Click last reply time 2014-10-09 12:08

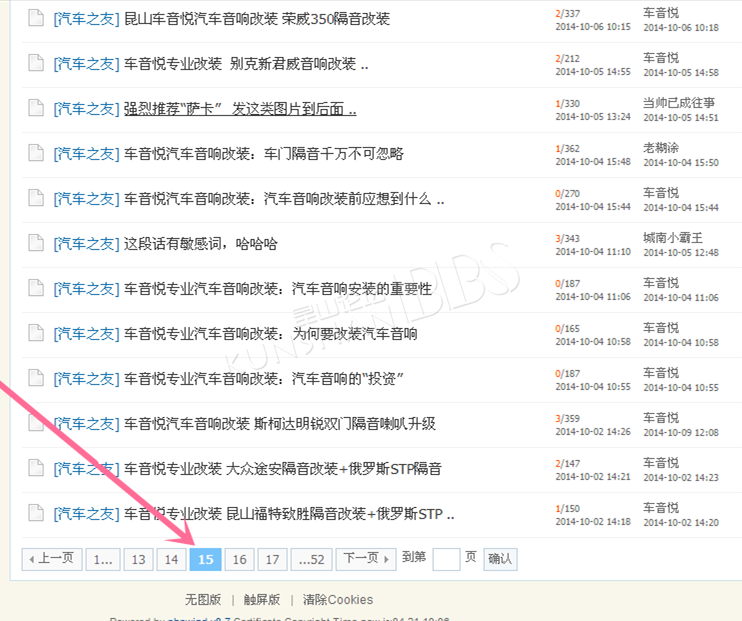[x=681, y=432]
